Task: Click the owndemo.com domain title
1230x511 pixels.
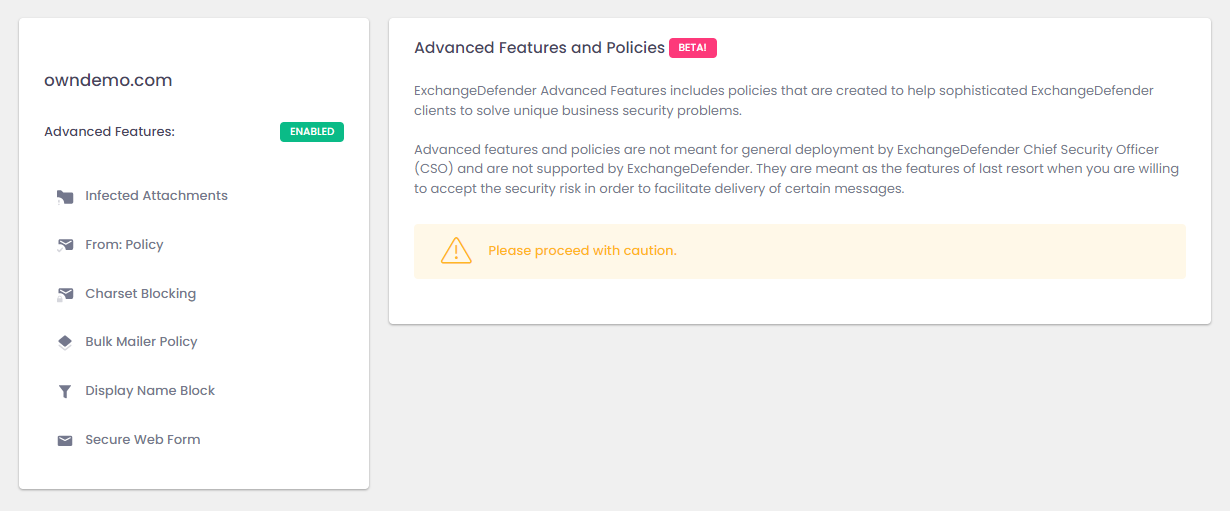Action: click(108, 80)
